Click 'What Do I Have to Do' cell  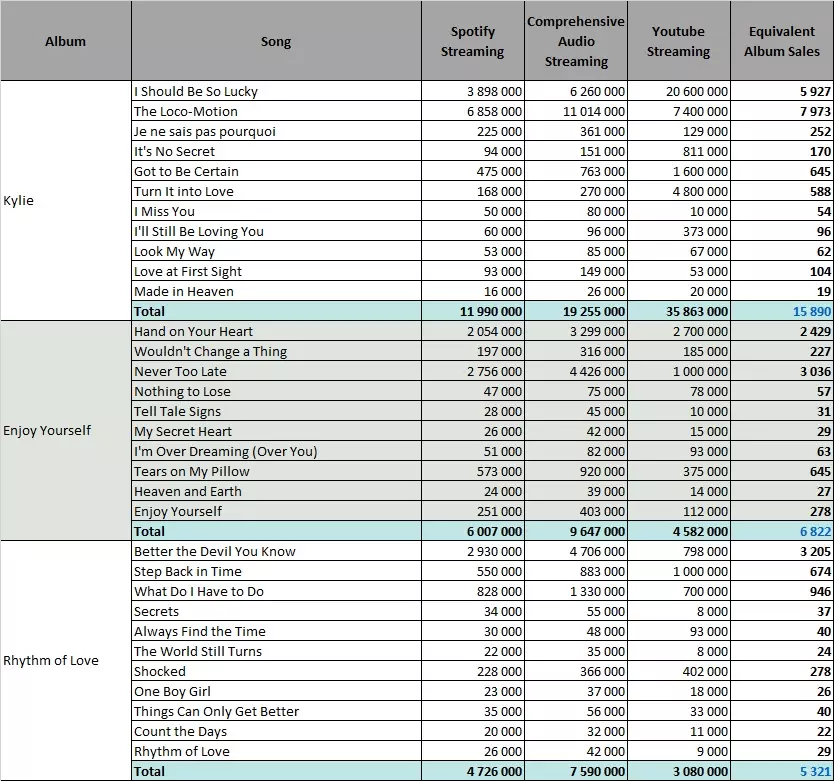(276, 592)
